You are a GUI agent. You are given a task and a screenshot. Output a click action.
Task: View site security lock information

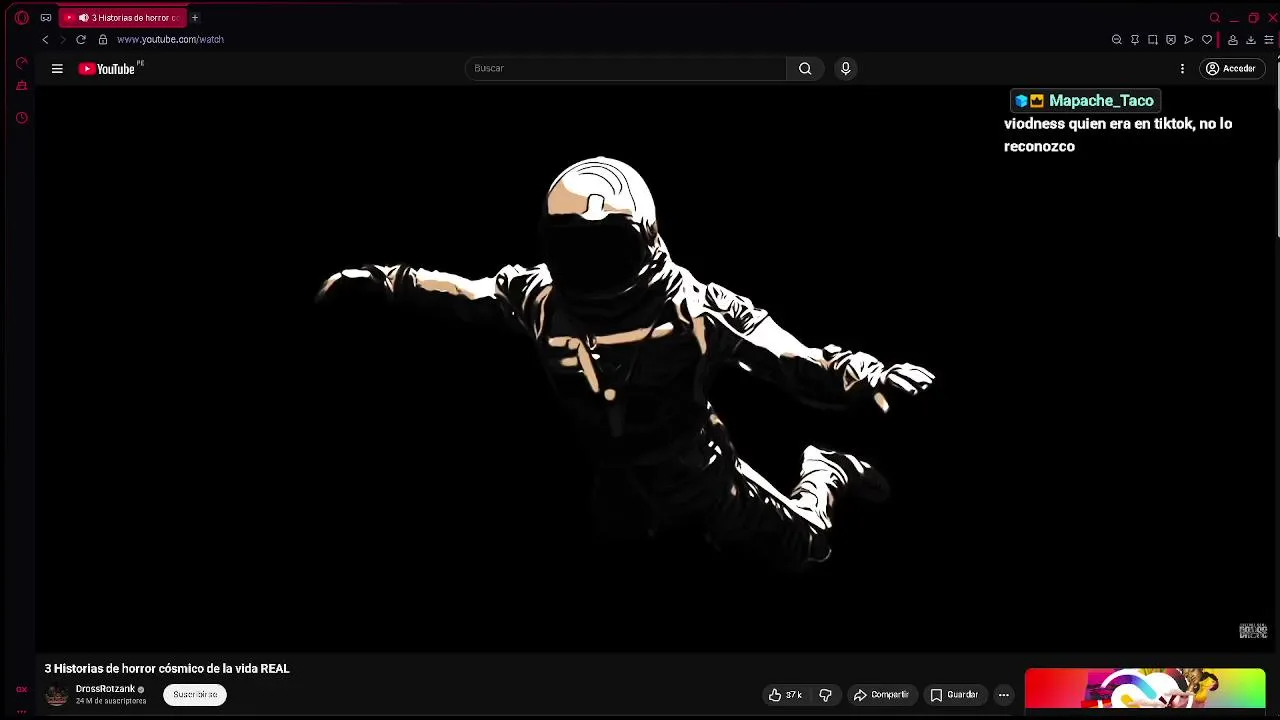pos(102,39)
